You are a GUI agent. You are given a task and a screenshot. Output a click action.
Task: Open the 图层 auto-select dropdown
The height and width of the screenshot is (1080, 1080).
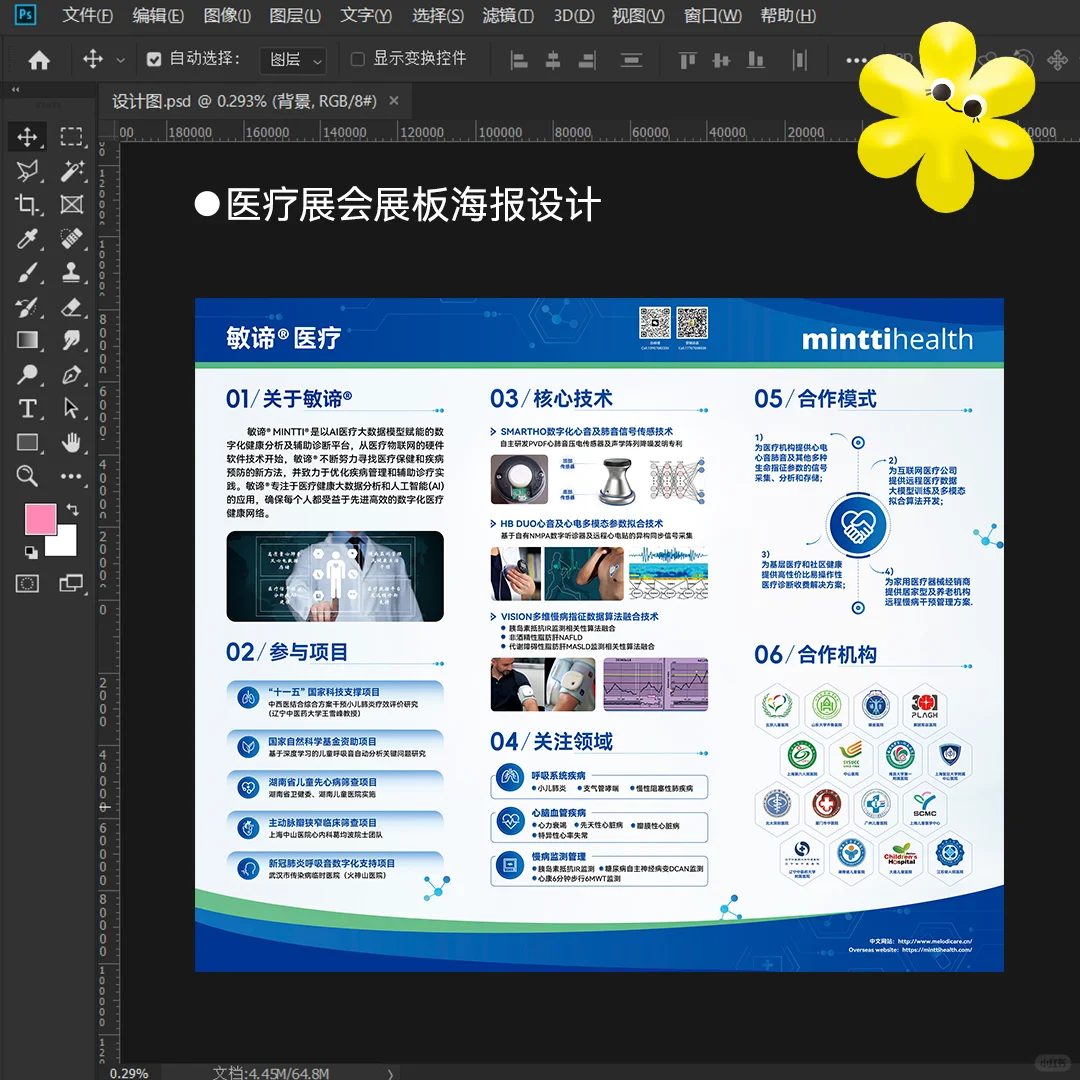293,61
